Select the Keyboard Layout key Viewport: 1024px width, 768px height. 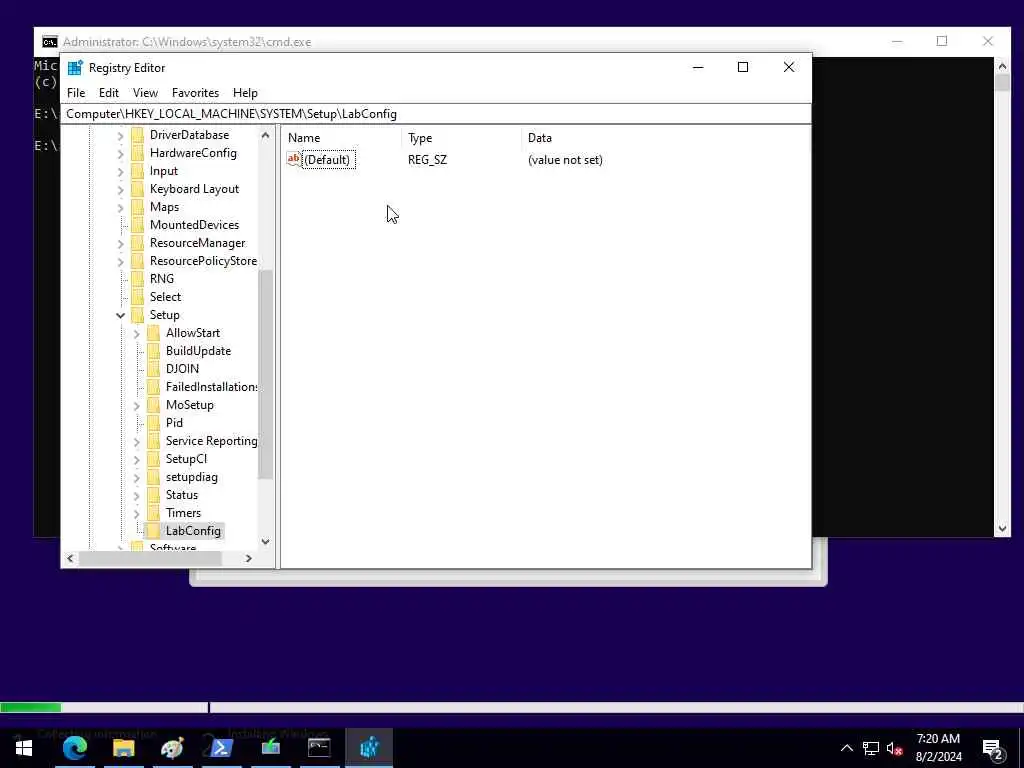click(x=194, y=189)
